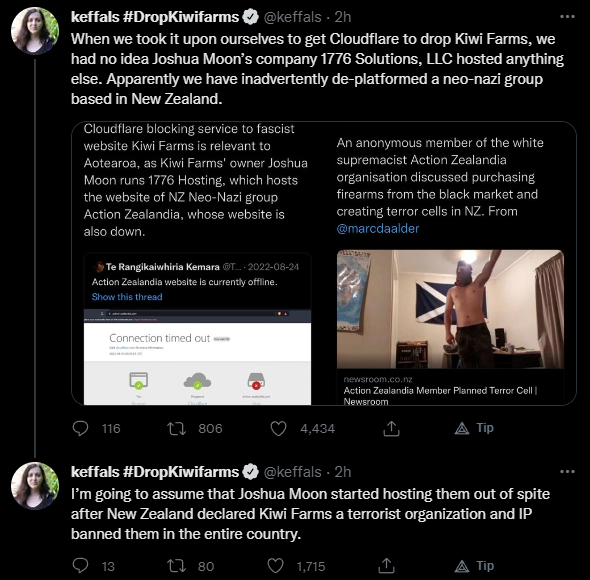590x580 pixels.
Task: Share the second tweet via upload icon
Action: pyautogui.click(x=386, y=566)
